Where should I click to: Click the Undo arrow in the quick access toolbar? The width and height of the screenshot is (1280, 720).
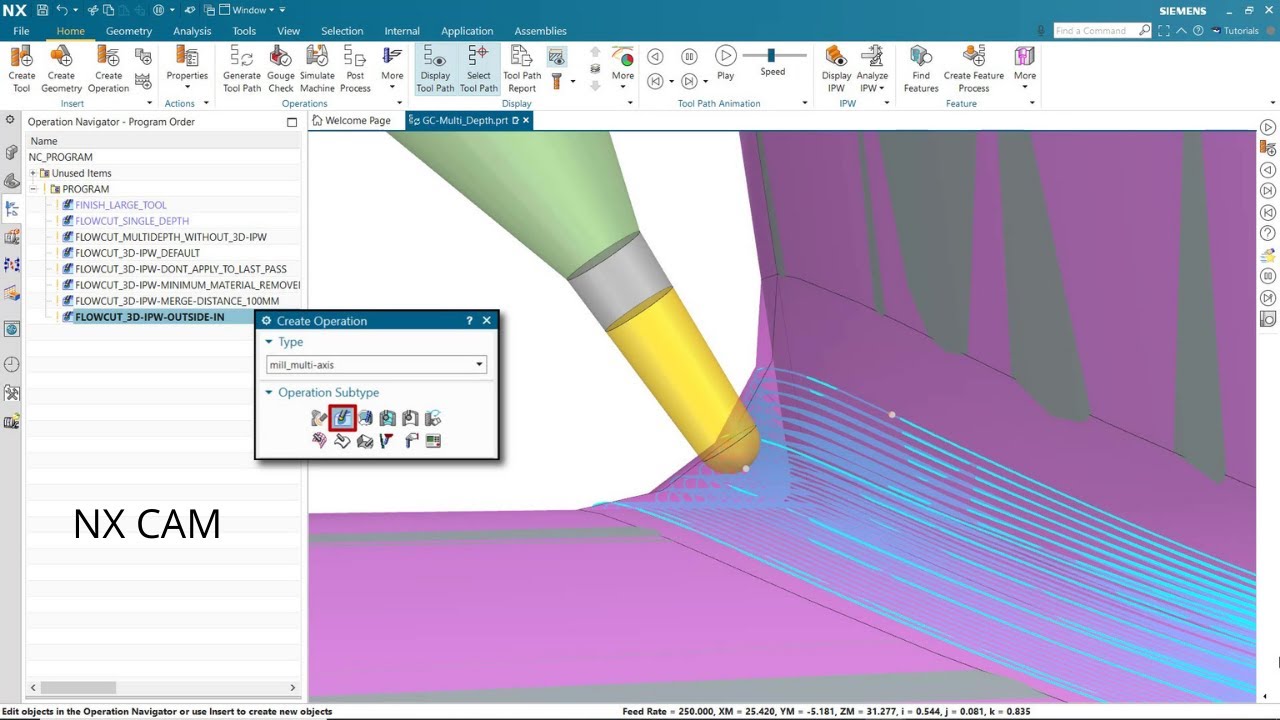[62, 10]
